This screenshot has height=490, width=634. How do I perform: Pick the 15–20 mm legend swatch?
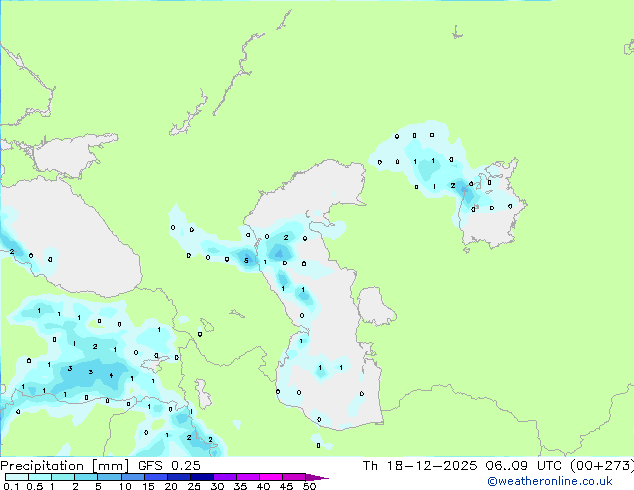155,477
